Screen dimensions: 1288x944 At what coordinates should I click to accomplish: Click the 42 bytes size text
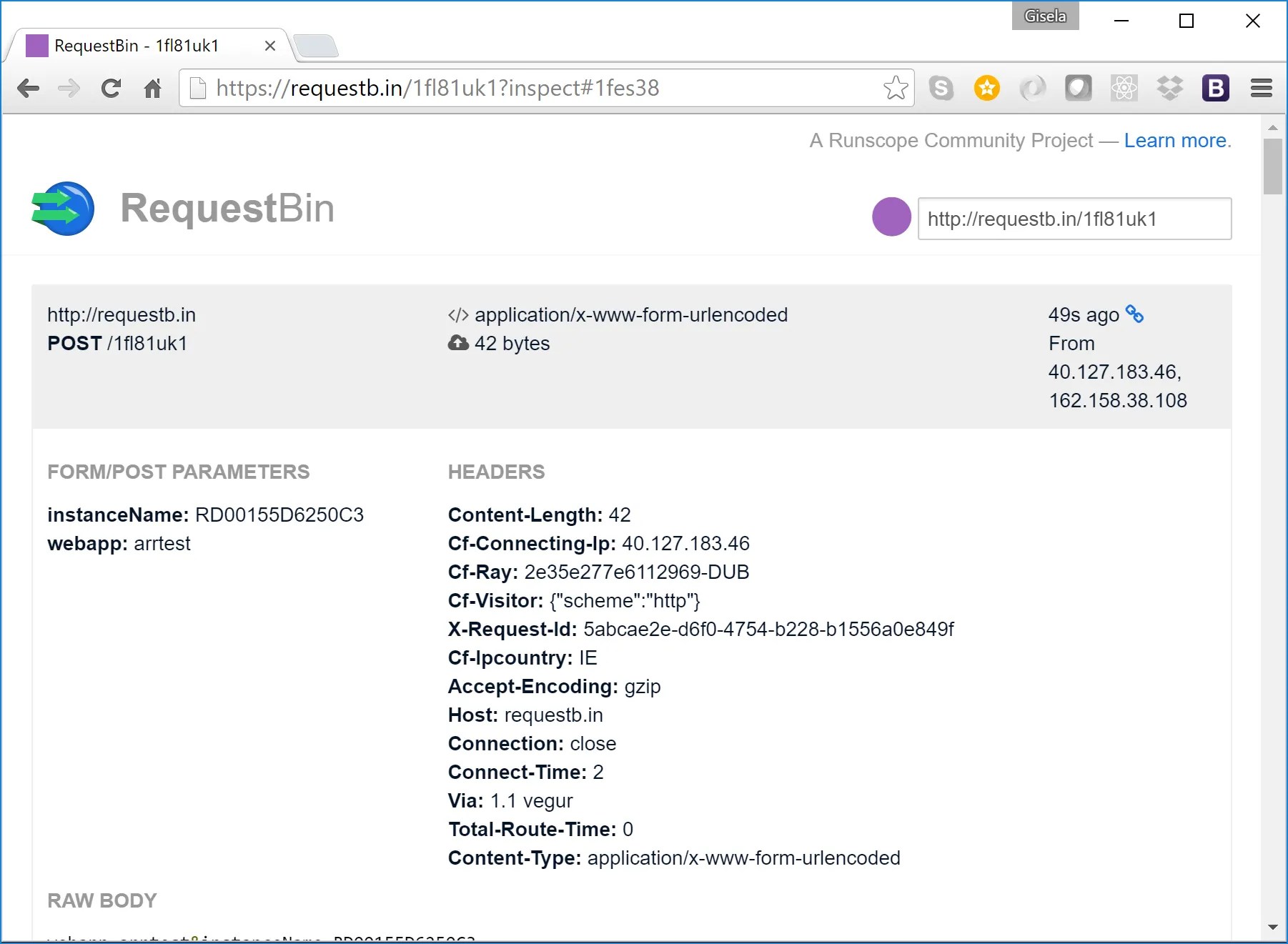click(512, 344)
